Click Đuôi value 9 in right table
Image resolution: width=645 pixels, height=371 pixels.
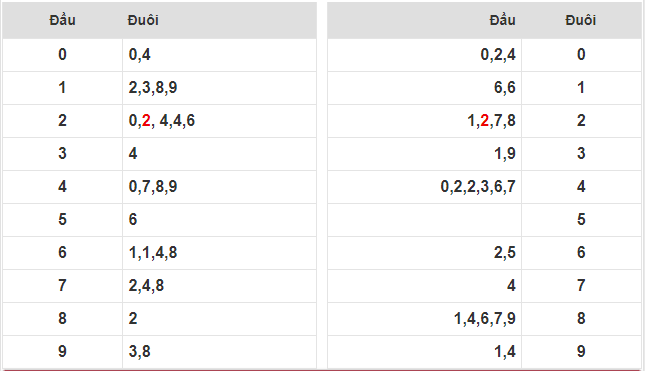point(581,352)
